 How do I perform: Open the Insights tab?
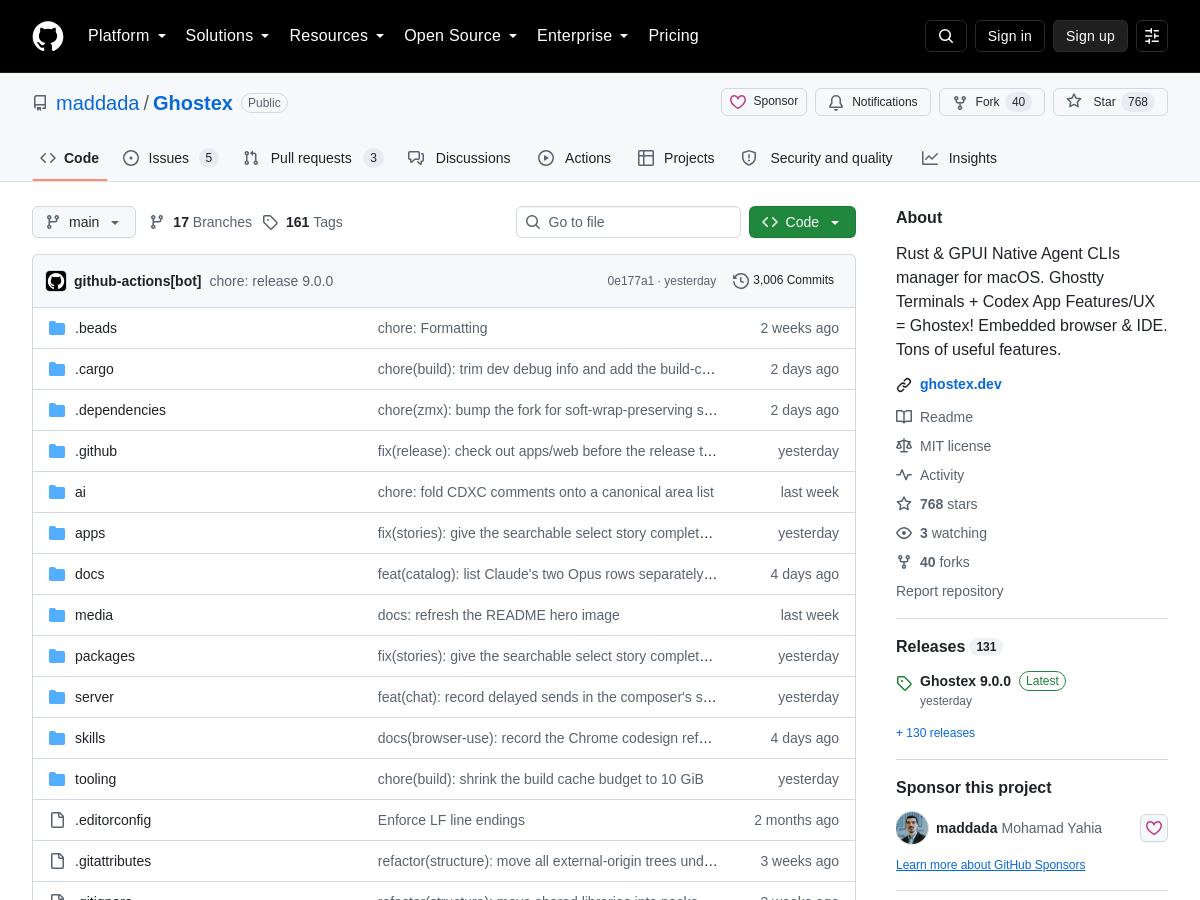959,158
